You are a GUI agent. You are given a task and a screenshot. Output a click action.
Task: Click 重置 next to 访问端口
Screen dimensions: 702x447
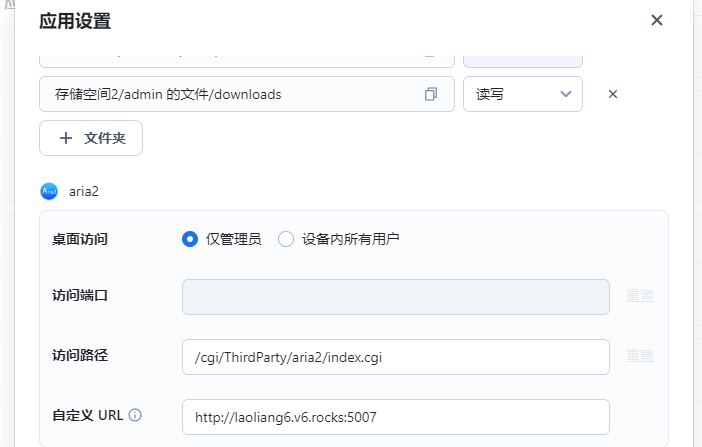click(x=639, y=296)
